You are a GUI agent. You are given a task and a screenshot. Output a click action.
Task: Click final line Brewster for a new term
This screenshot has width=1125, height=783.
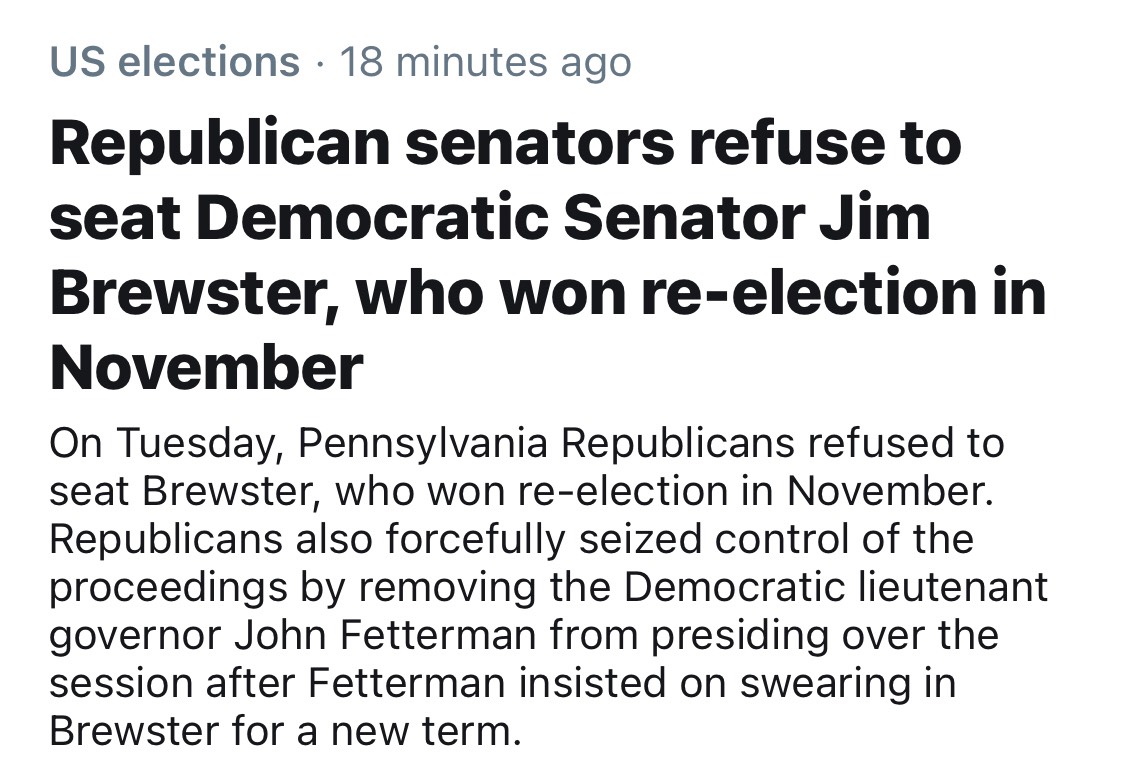click(285, 731)
